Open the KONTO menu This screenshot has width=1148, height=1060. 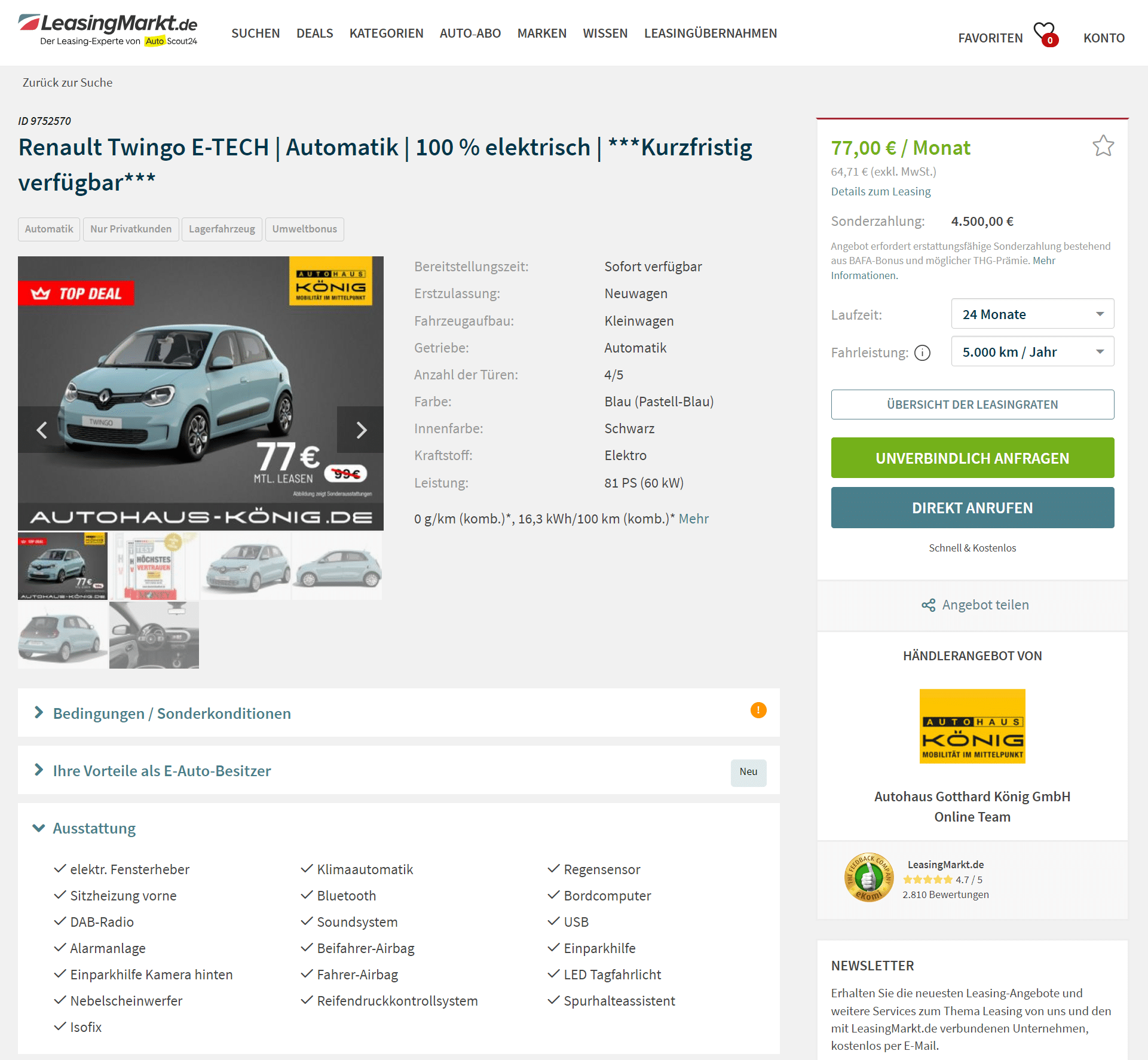coord(1104,38)
